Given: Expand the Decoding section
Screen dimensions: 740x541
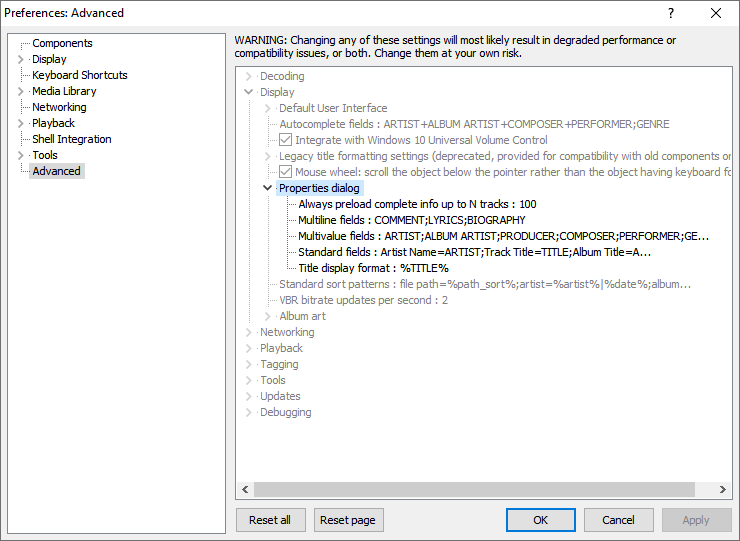Looking at the screenshot, I should [x=248, y=76].
